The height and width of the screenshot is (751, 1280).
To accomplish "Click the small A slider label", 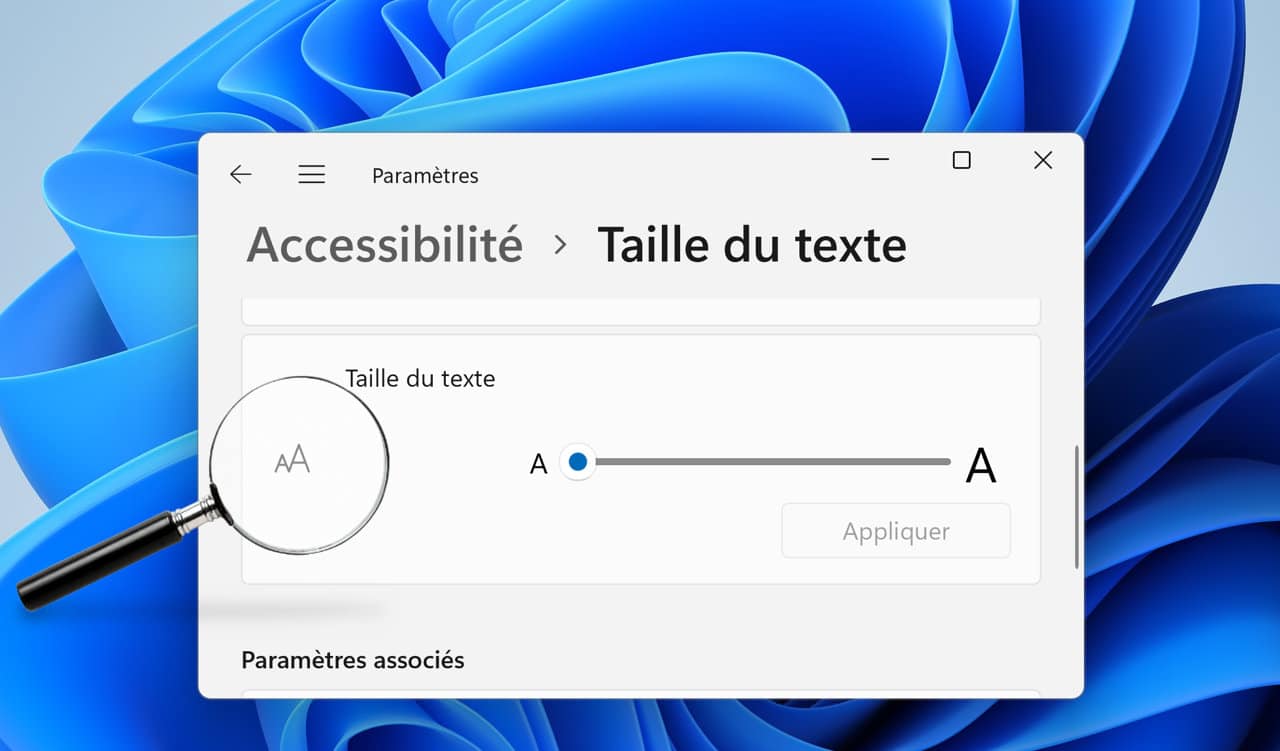I will click(539, 463).
